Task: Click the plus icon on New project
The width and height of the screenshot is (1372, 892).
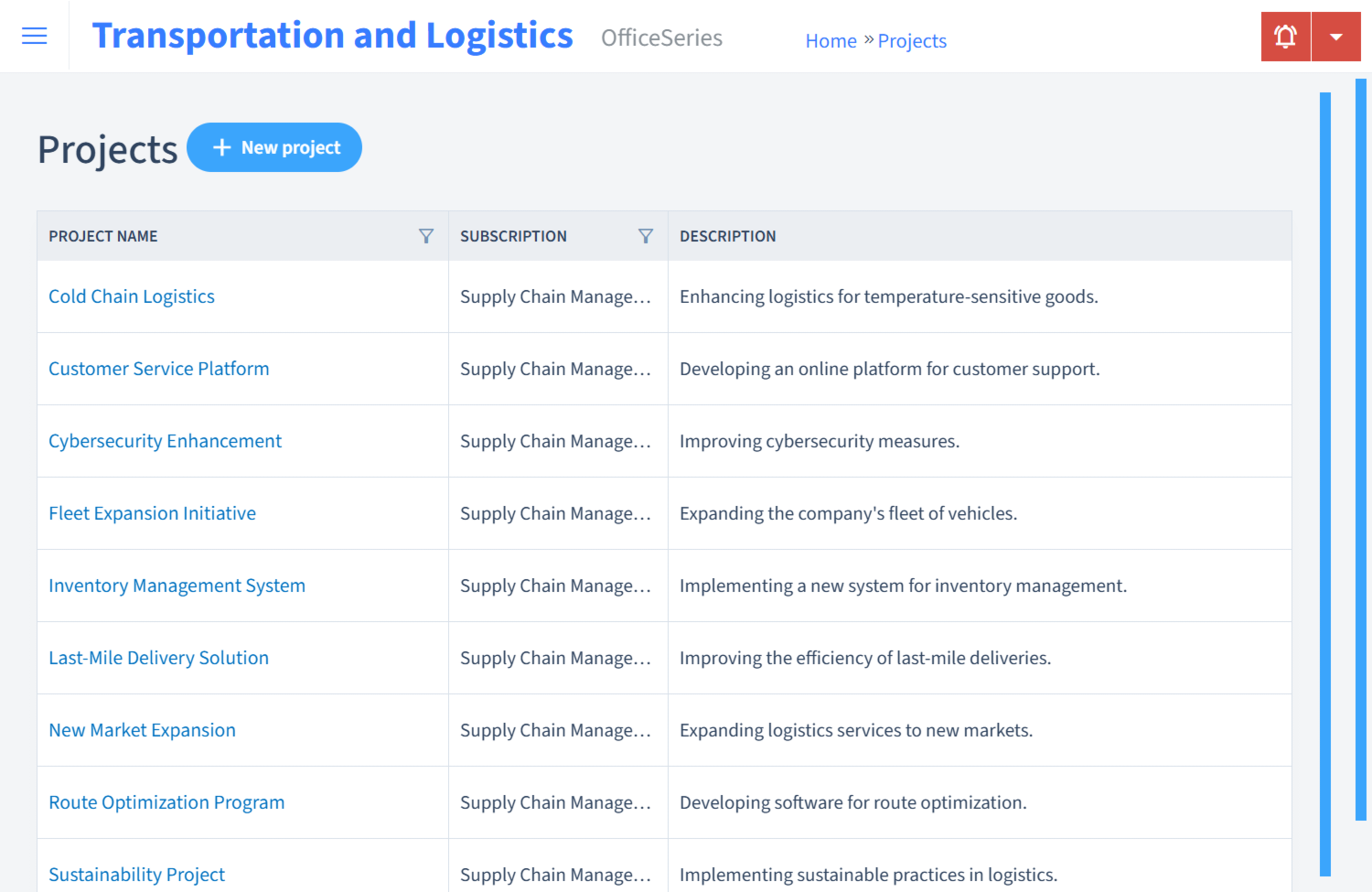Action: [222, 146]
